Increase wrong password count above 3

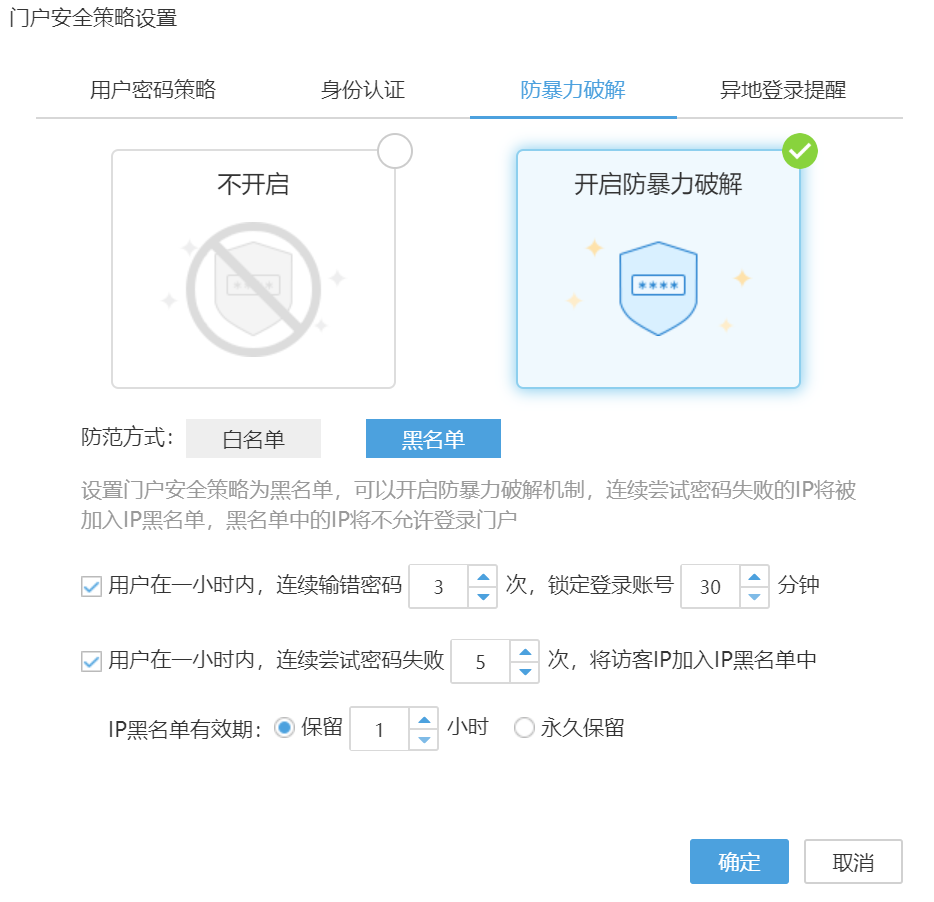coord(483,576)
